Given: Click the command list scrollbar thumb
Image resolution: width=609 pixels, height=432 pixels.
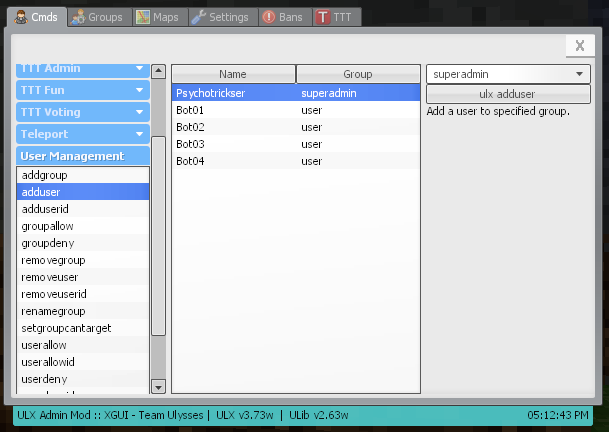Looking at the screenshot, I should point(158,236).
